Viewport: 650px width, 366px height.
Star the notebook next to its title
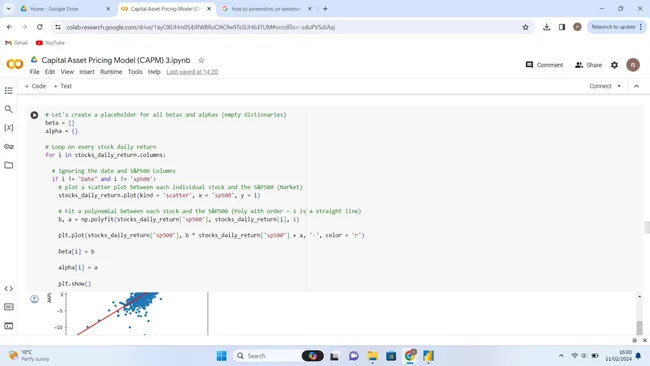click(201, 60)
